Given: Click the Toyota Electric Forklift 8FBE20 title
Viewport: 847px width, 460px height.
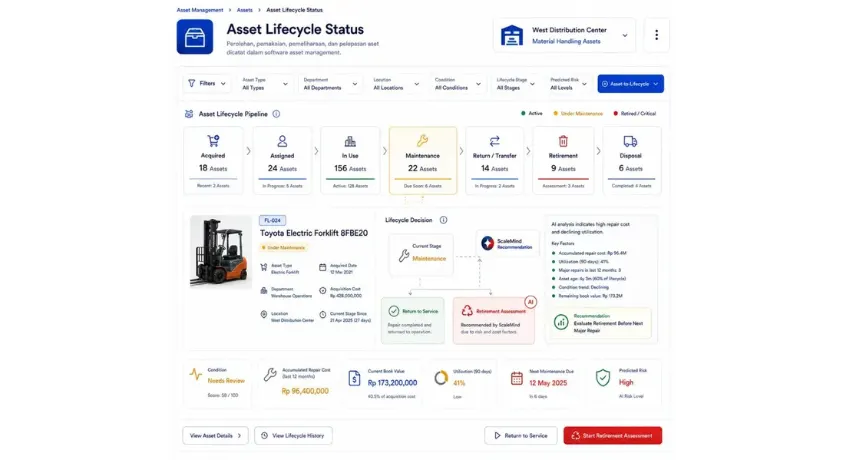Looking at the screenshot, I should (x=314, y=233).
